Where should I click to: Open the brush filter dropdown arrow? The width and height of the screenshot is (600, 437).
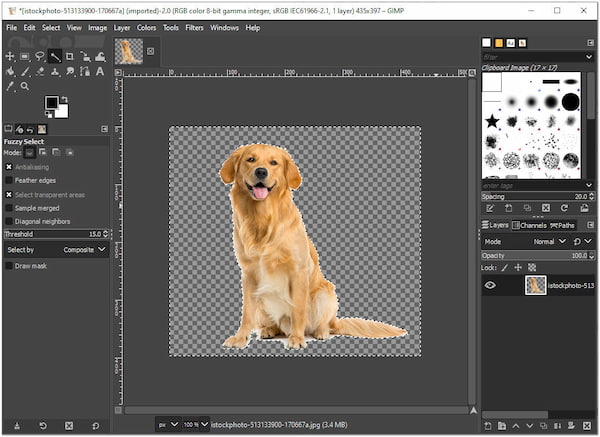pos(589,57)
